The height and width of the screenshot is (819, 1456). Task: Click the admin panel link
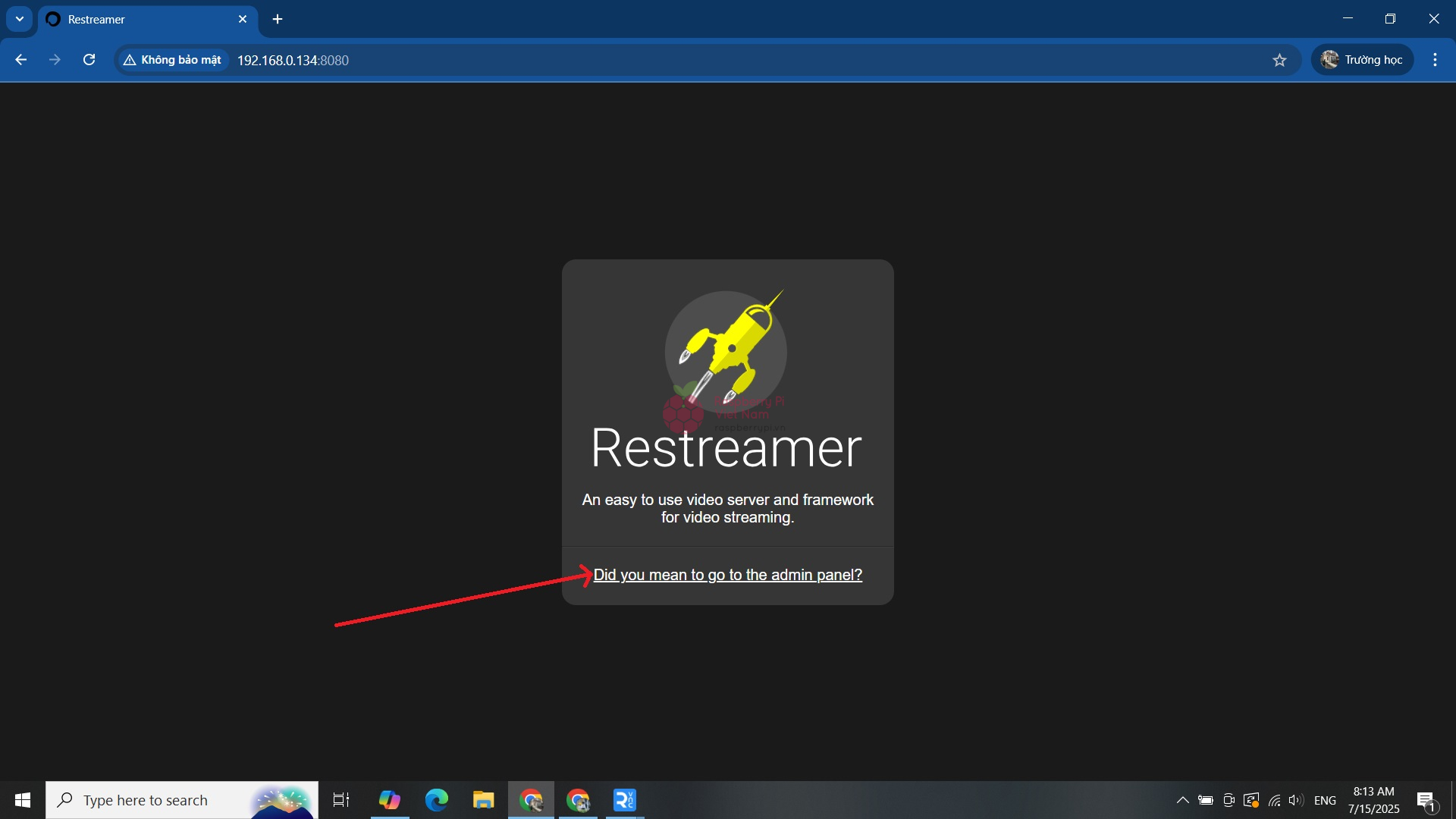point(727,575)
